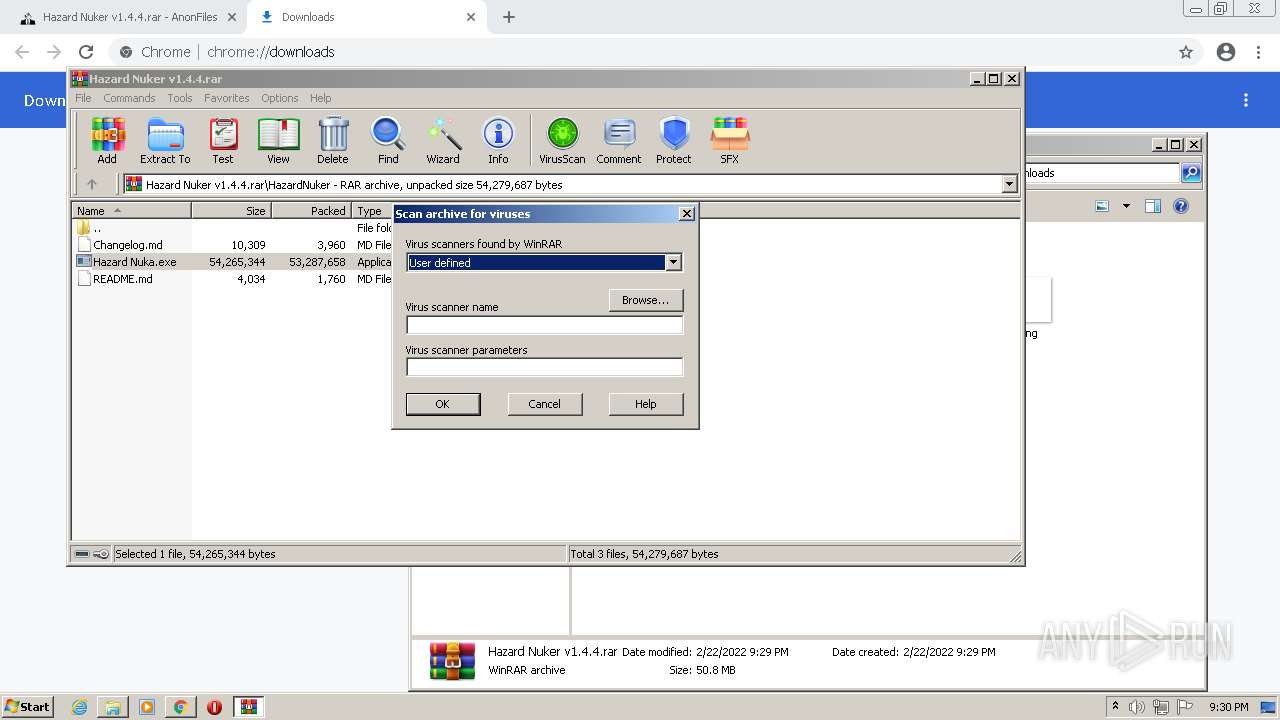Image resolution: width=1280 pixels, height=720 pixels.
Task: Click the Extract To toolbar icon
Action: pyautogui.click(x=165, y=140)
